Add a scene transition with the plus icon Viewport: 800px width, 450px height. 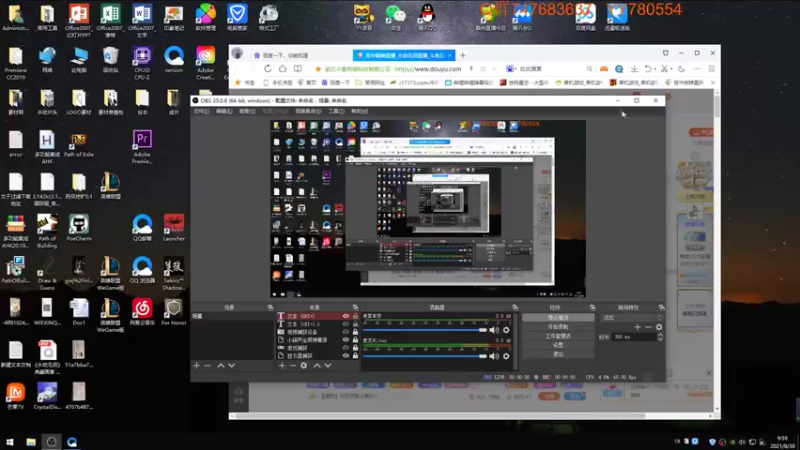click(637, 327)
